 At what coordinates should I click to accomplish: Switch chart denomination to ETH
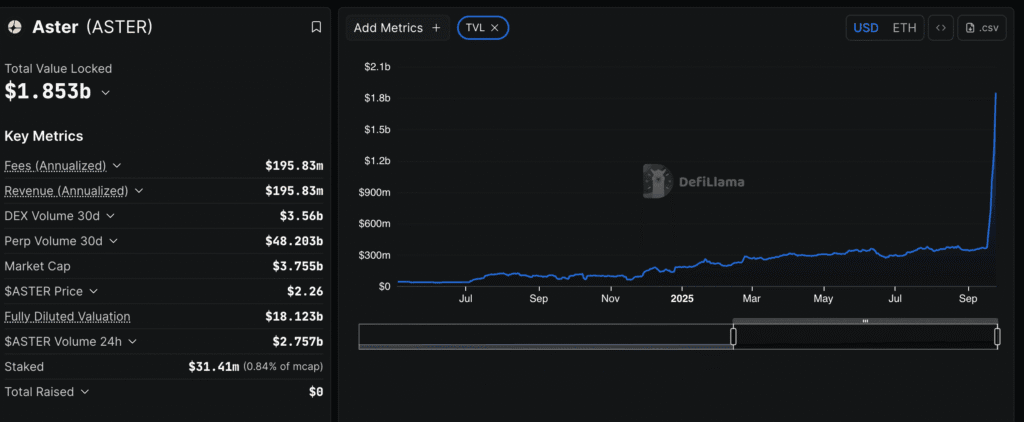coord(904,28)
